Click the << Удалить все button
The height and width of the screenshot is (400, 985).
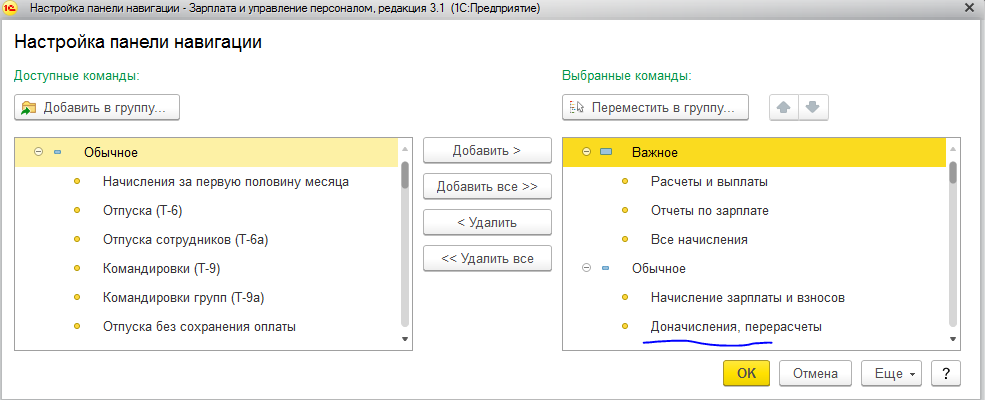click(487, 258)
